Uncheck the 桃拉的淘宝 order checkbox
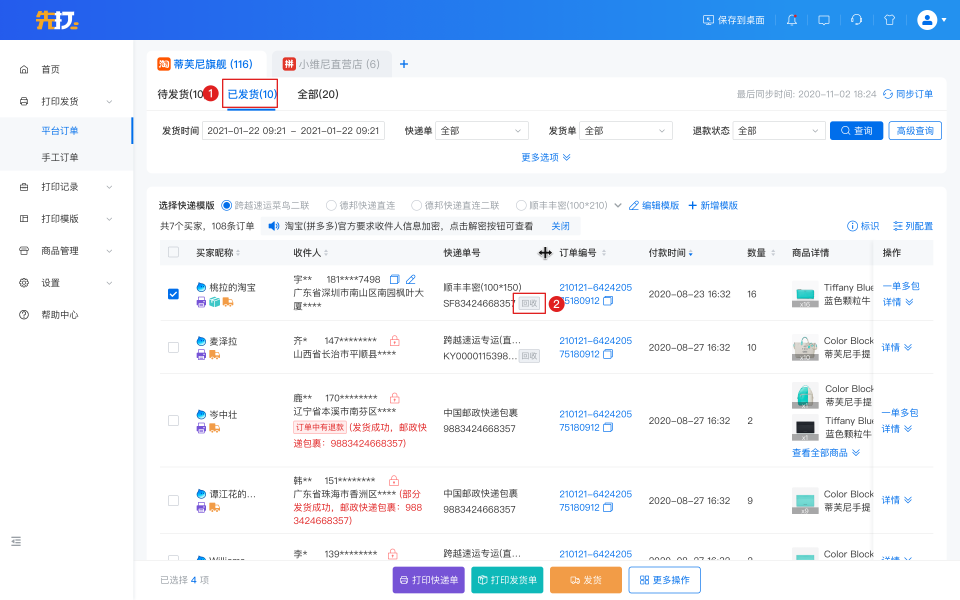The width and height of the screenshot is (960, 600). pos(174,294)
